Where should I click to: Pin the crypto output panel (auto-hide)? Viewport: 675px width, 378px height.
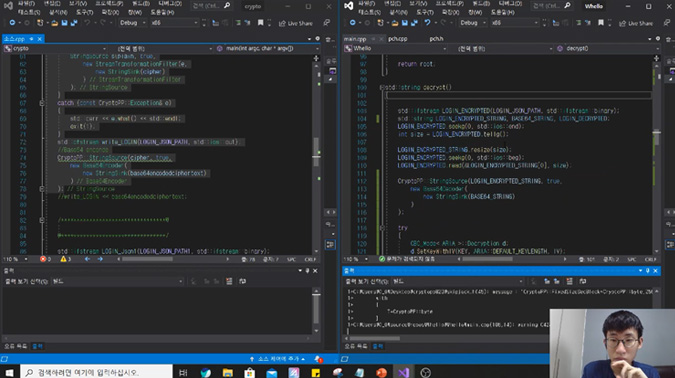click(x=307, y=271)
